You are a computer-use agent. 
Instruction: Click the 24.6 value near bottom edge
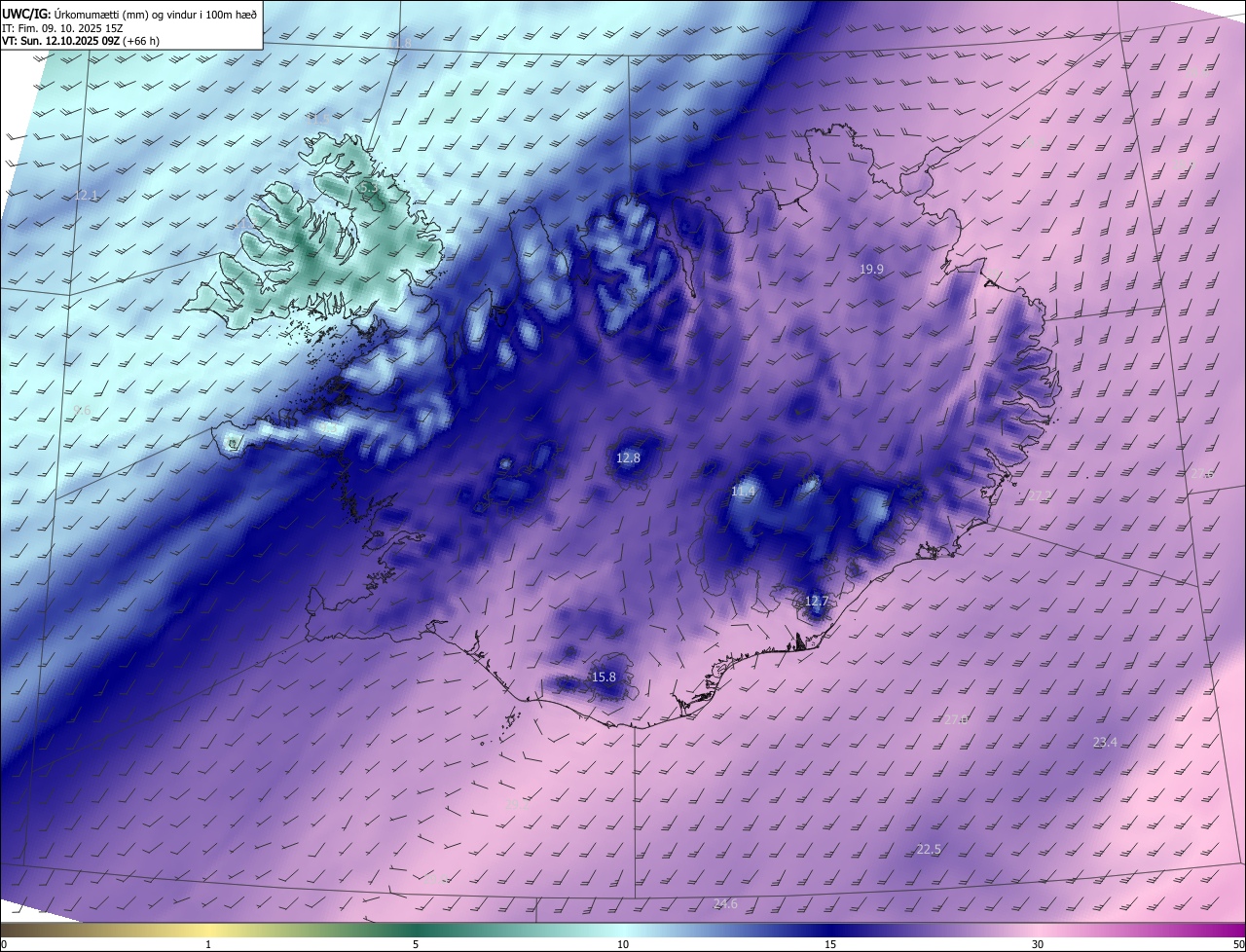(725, 903)
